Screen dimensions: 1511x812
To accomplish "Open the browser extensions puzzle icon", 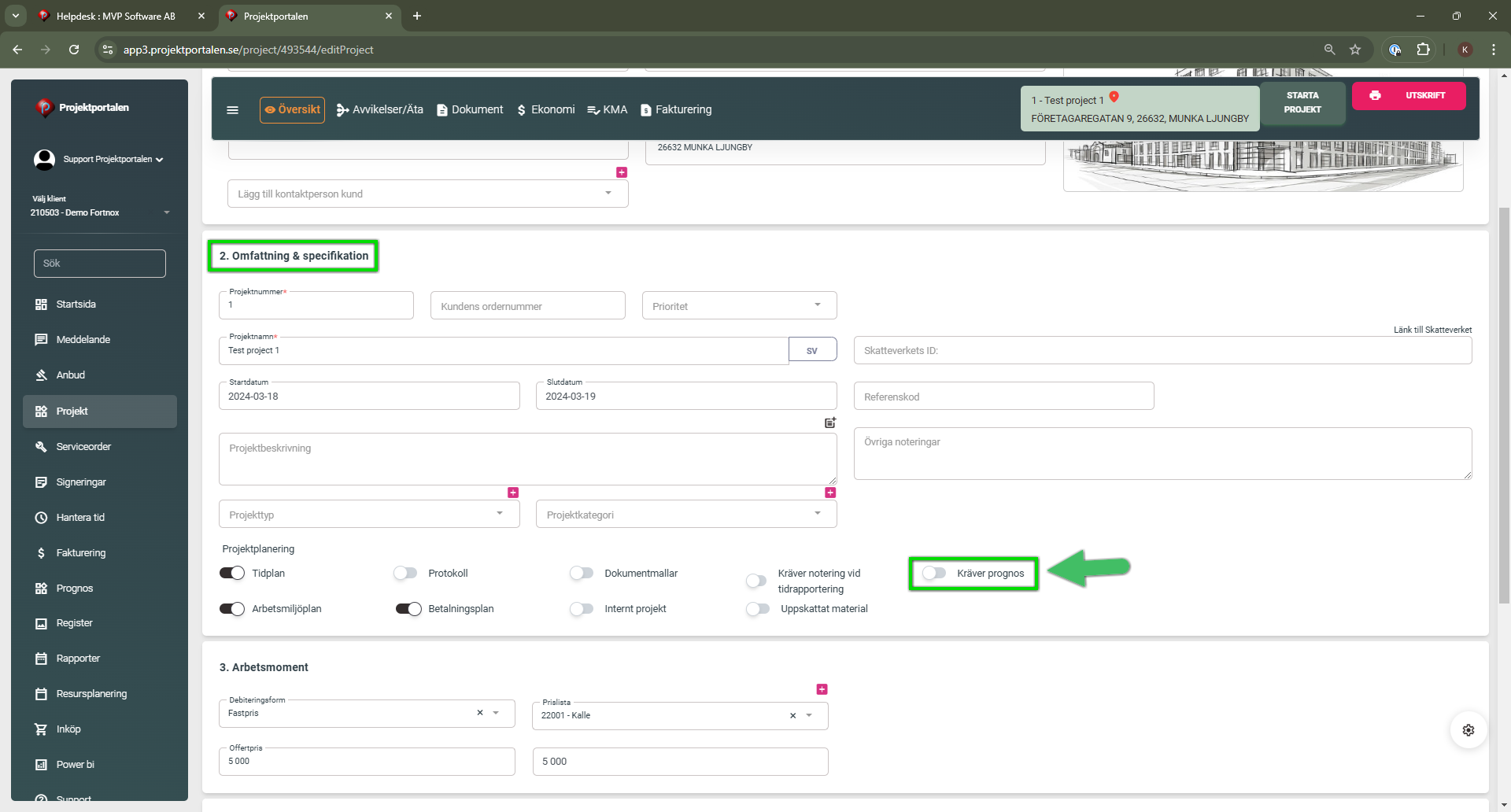I will [x=1423, y=50].
